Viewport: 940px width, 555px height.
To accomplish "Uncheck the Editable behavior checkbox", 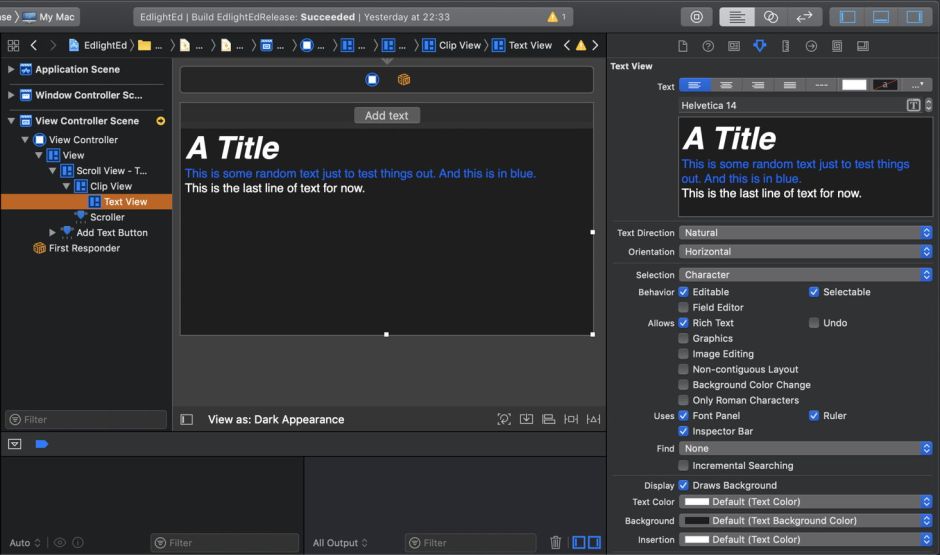I will [684, 292].
